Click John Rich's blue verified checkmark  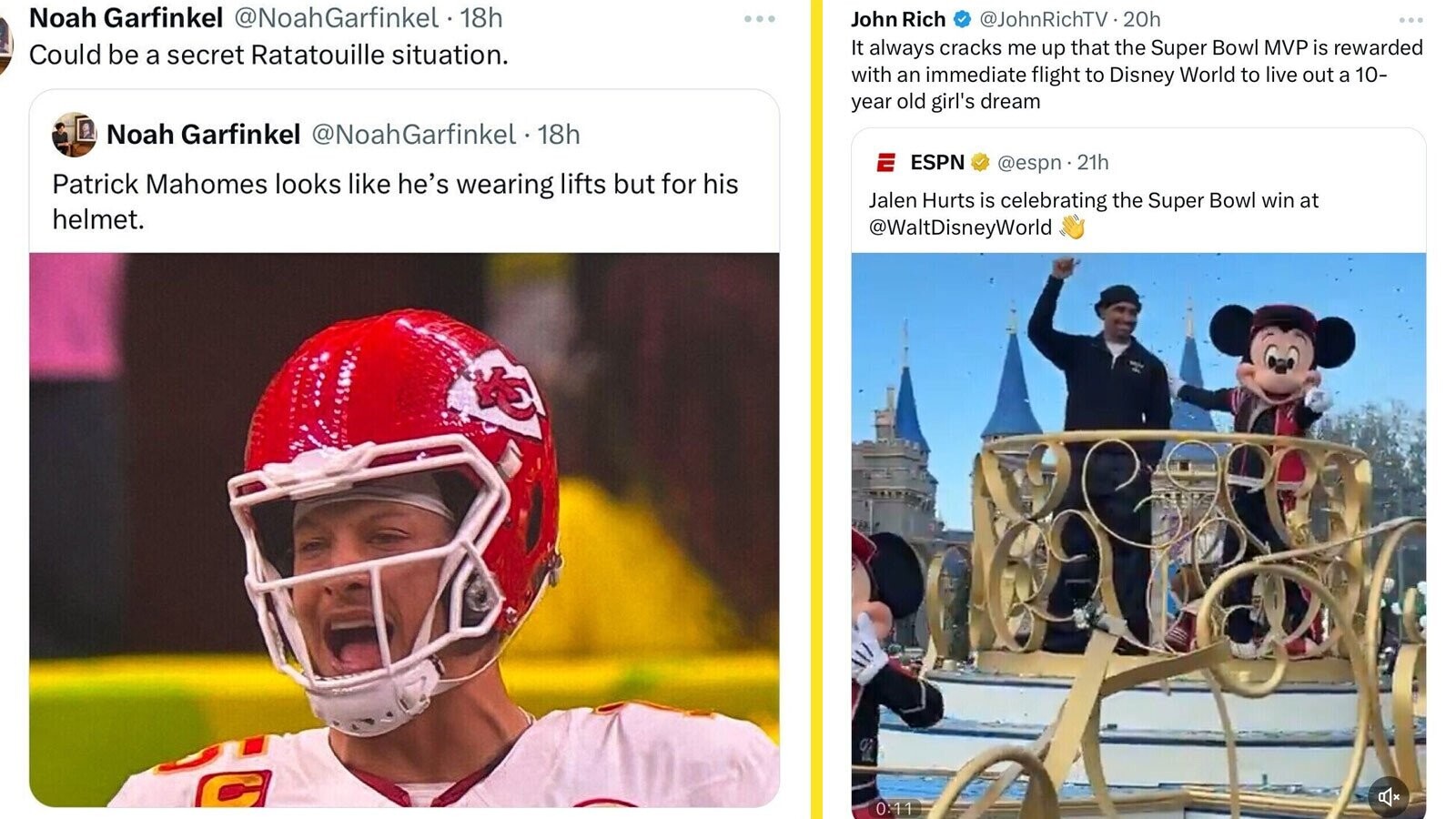(x=962, y=17)
